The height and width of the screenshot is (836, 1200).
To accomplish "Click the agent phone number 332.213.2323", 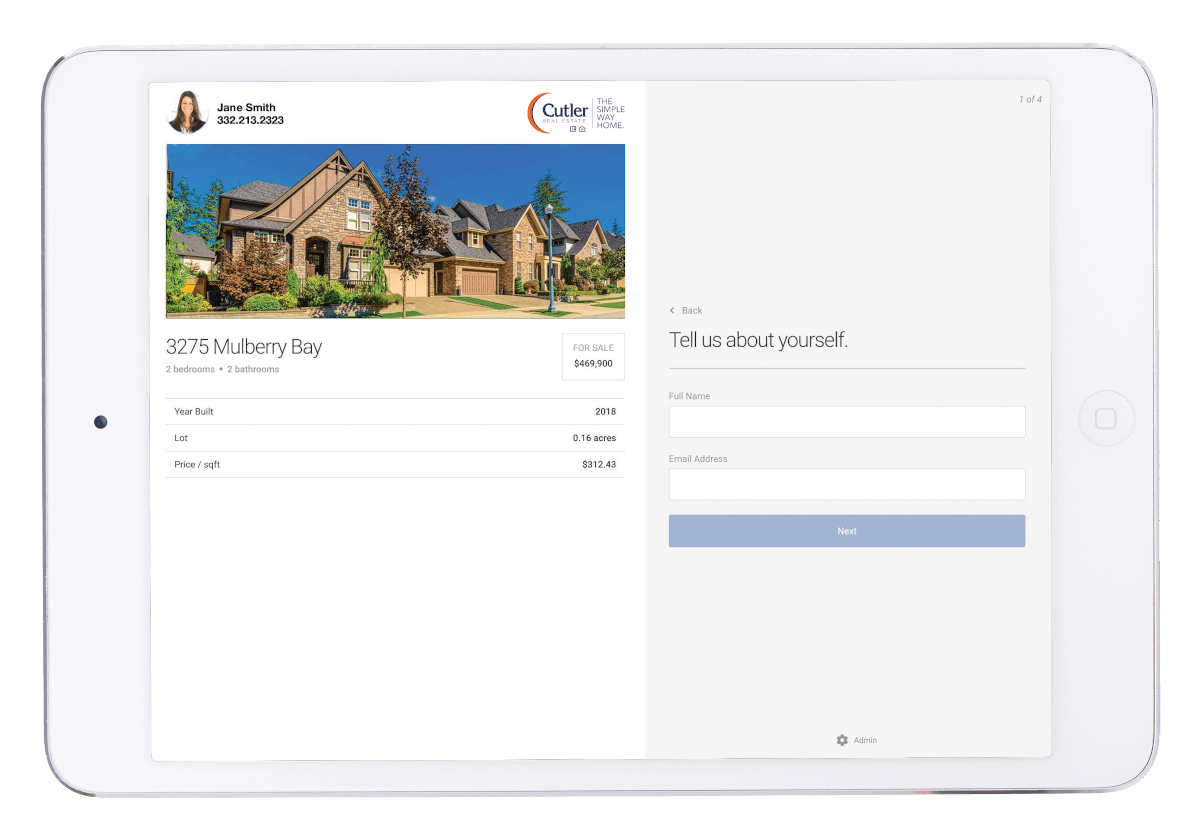I will pyautogui.click(x=250, y=120).
